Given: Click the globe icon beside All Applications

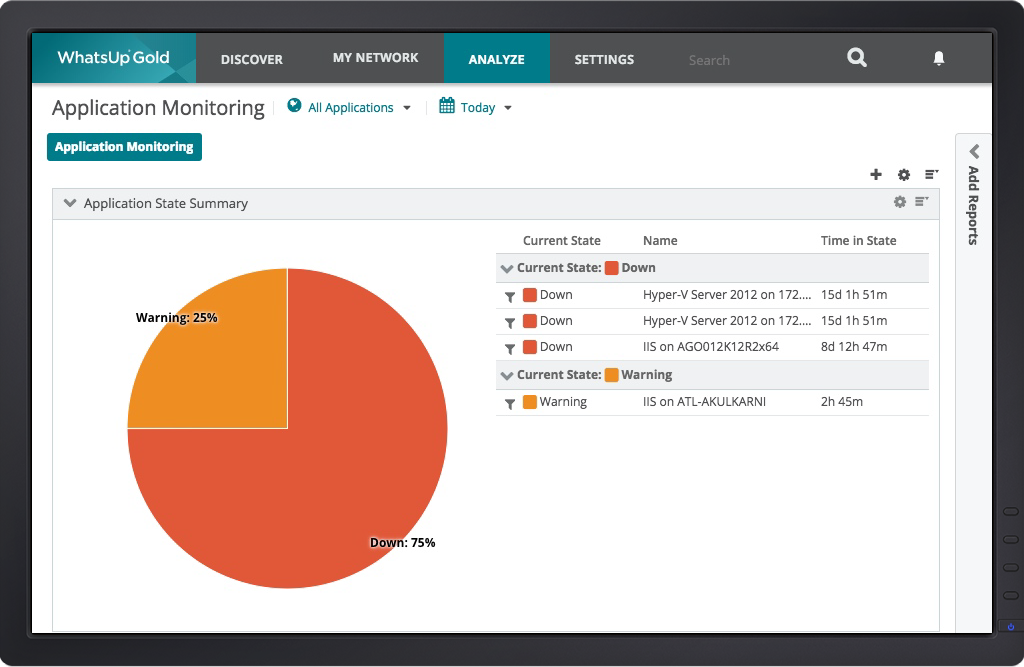Looking at the screenshot, I should click(295, 105).
